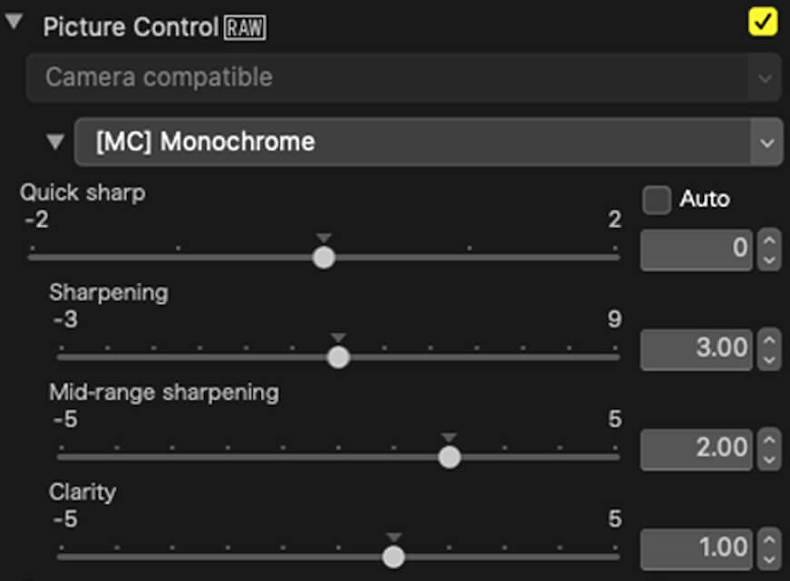790x581 pixels.
Task: Click the Mid-range sharpening slider handle
Action: coord(449,457)
